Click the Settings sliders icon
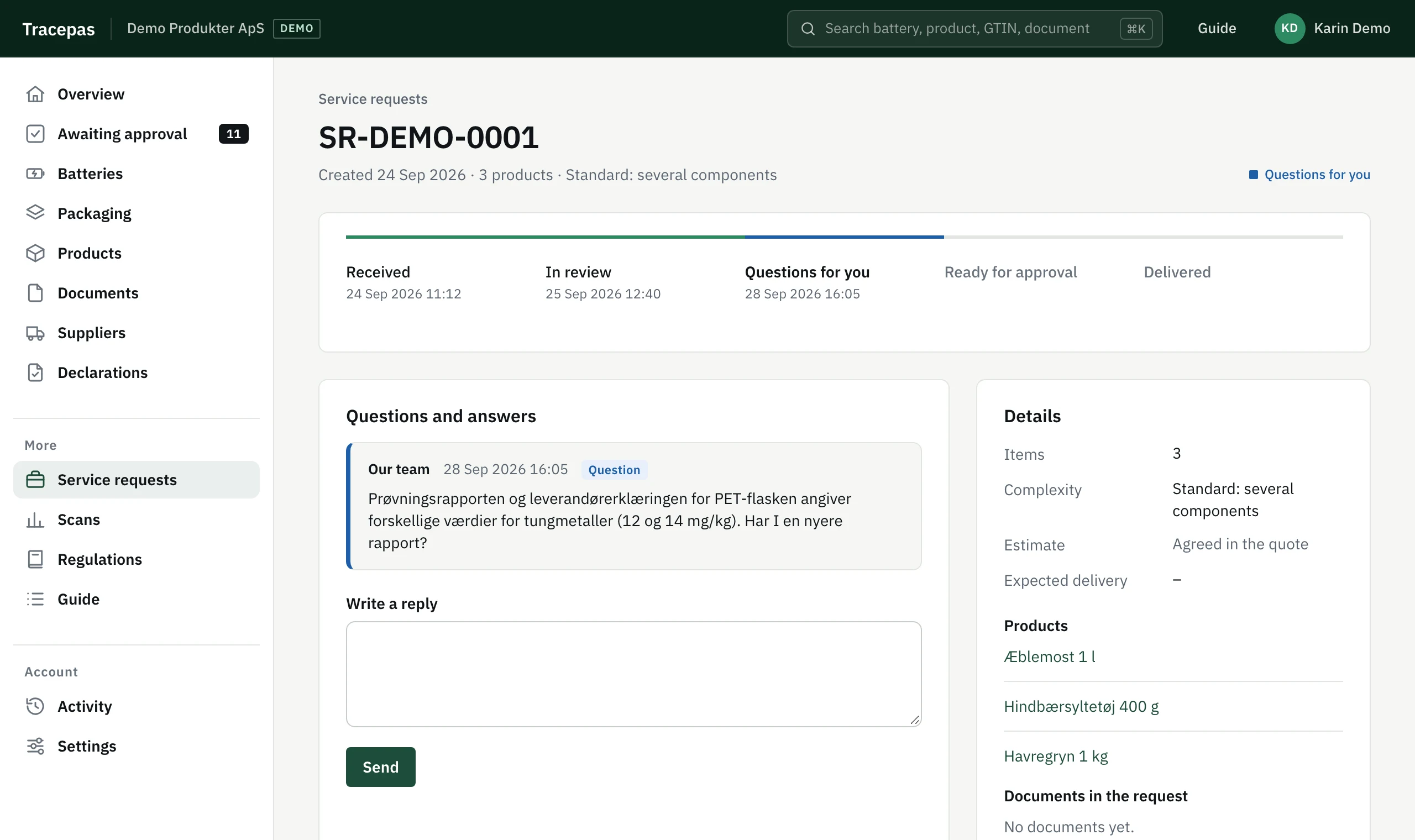The image size is (1415, 840). click(35, 746)
